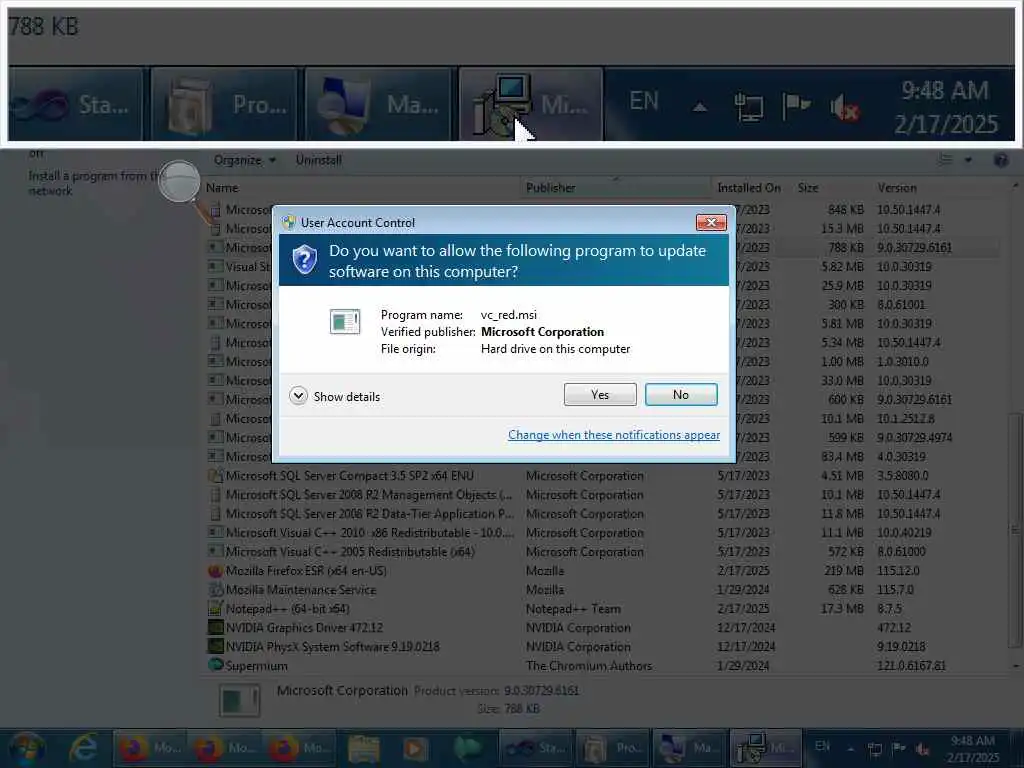Screen dimensions: 1024x768
Task: Select Mozilla Maintenance Service entry
Action: [x=601, y=590]
